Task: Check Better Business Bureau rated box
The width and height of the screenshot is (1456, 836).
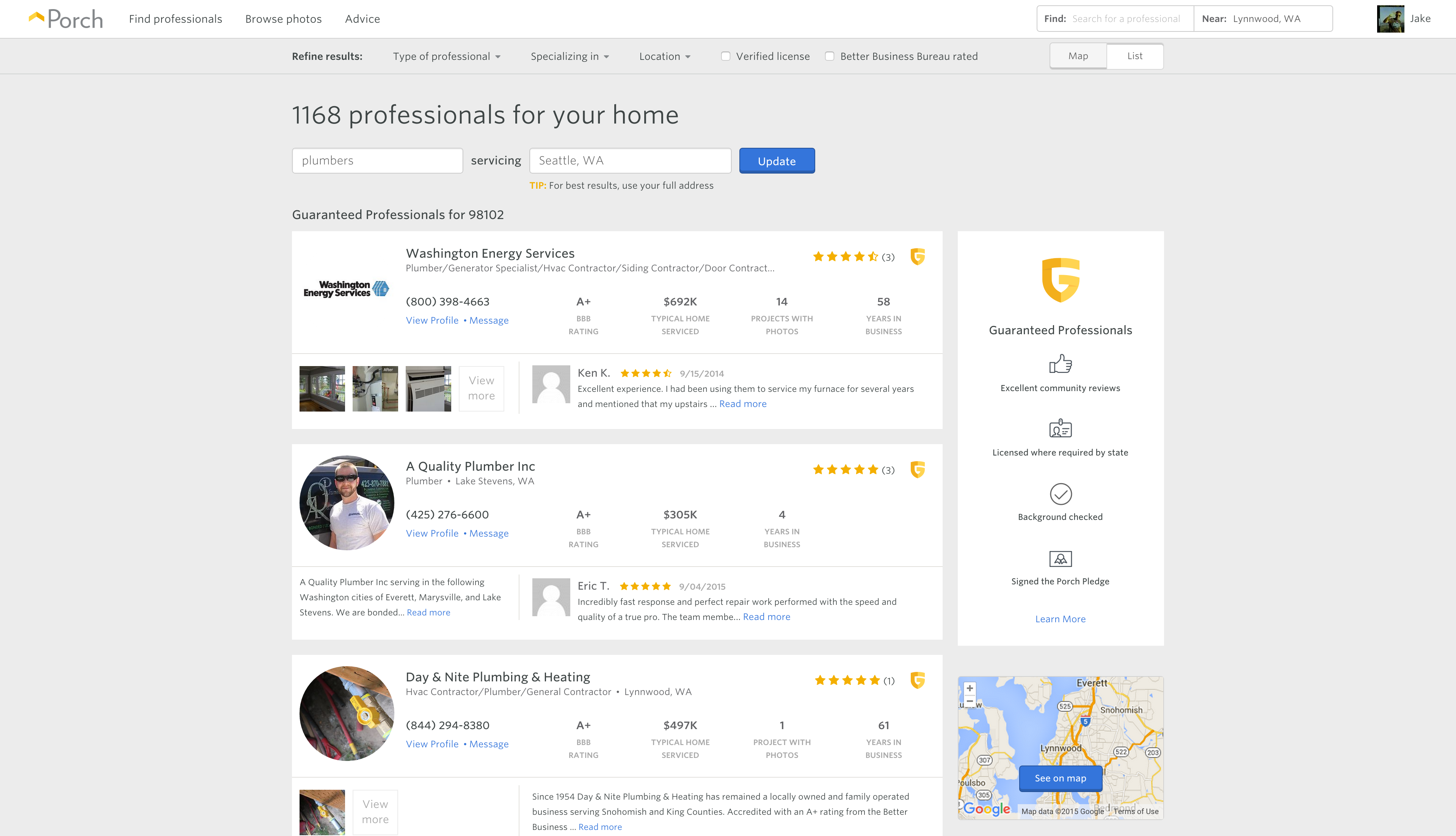Action: pyautogui.click(x=829, y=56)
